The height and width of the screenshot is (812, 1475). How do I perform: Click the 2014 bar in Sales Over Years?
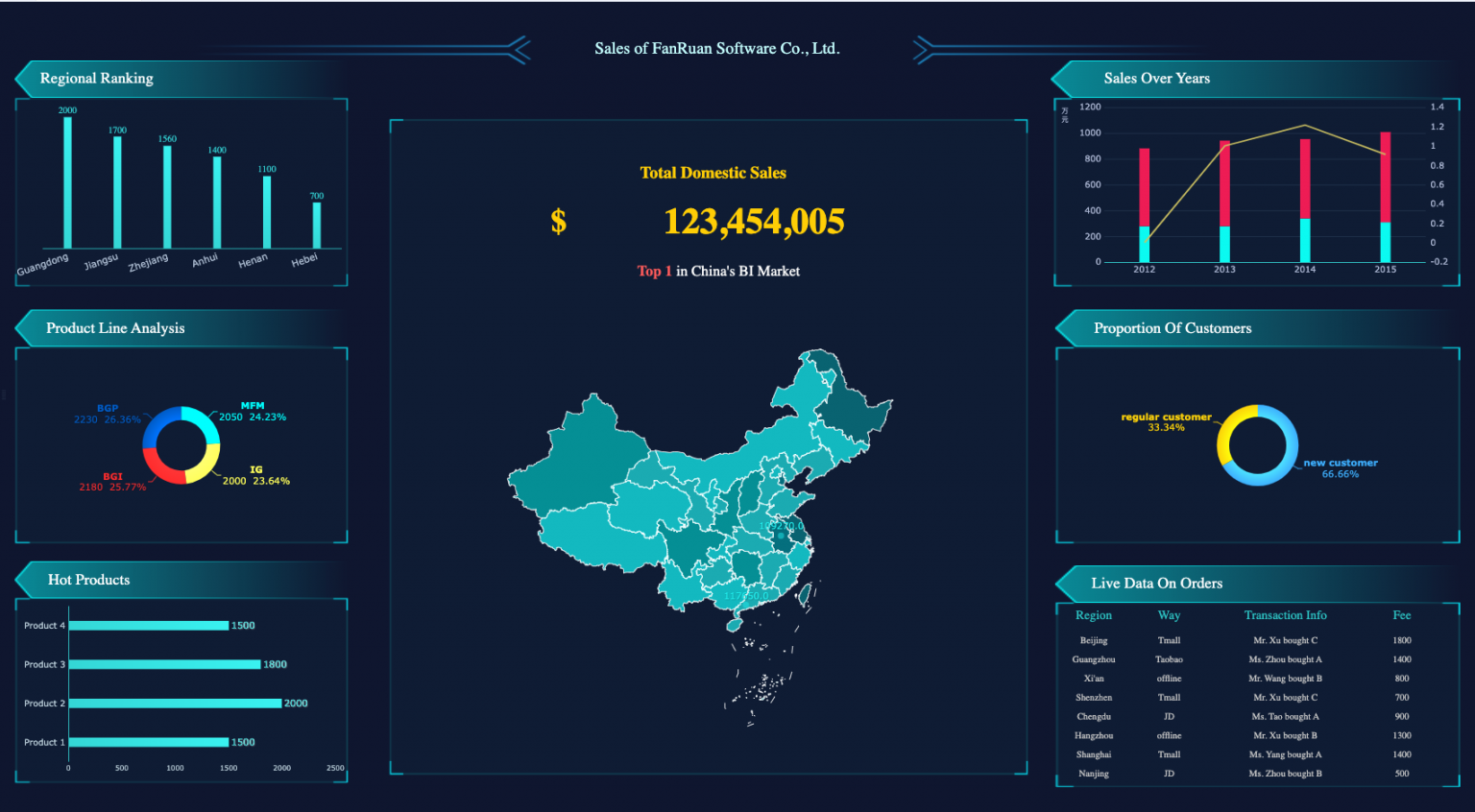[x=1305, y=202]
